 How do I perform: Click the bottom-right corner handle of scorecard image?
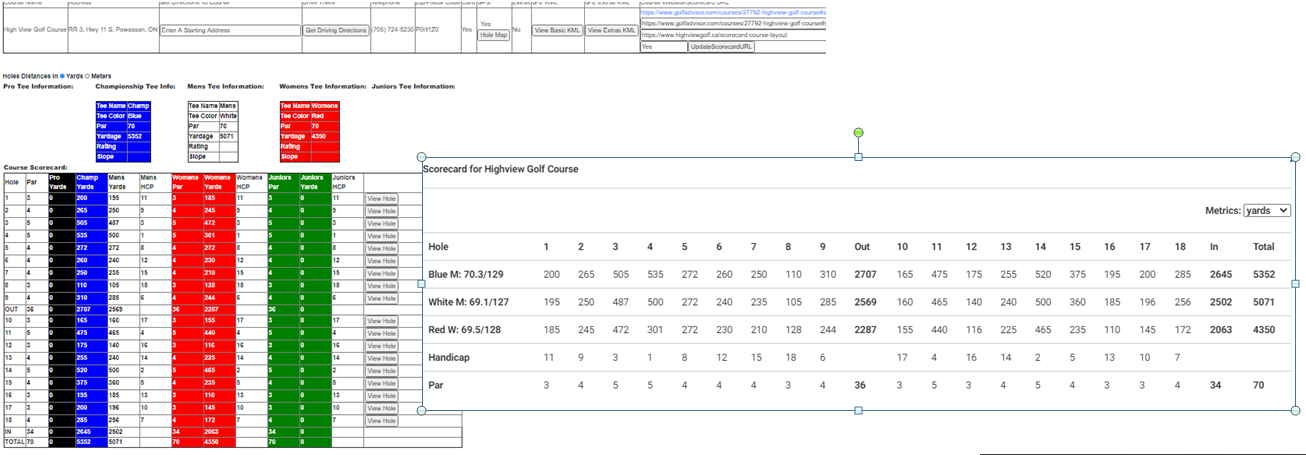(1296, 410)
